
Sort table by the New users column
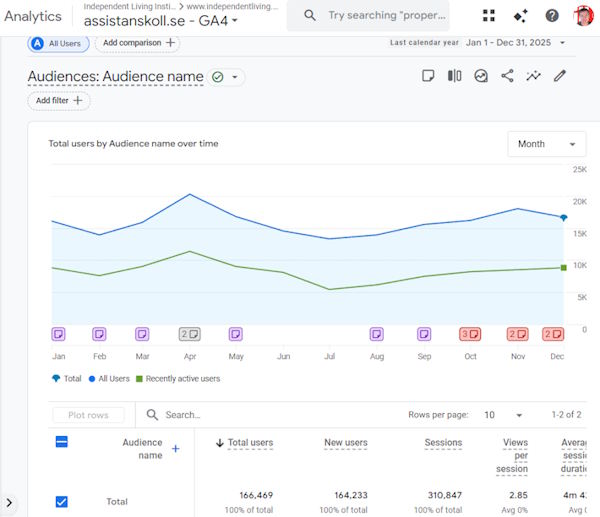coord(345,443)
